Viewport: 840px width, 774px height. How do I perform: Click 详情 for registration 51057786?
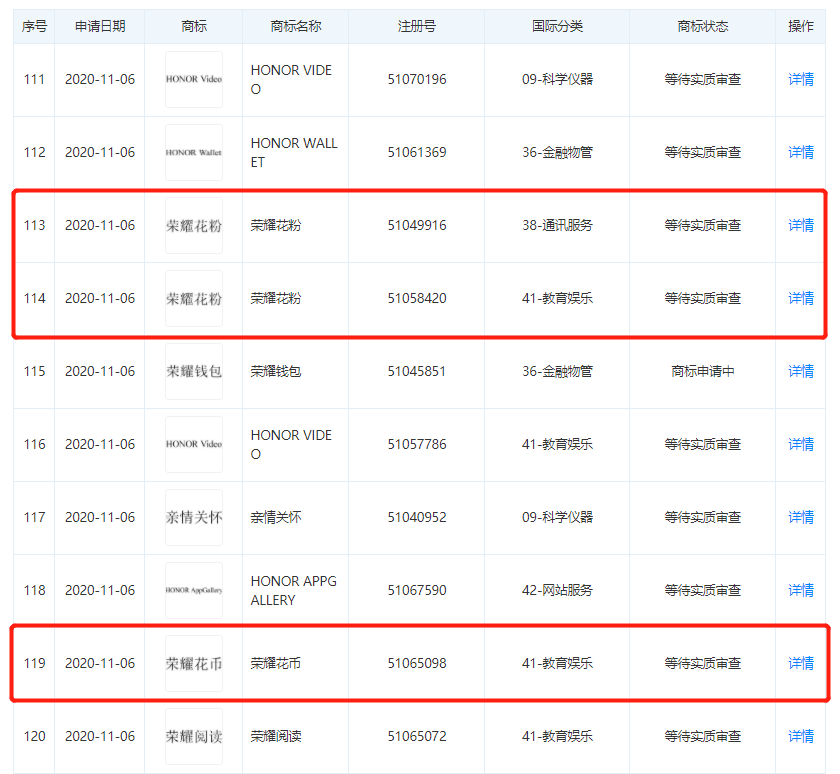click(x=800, y=445)
